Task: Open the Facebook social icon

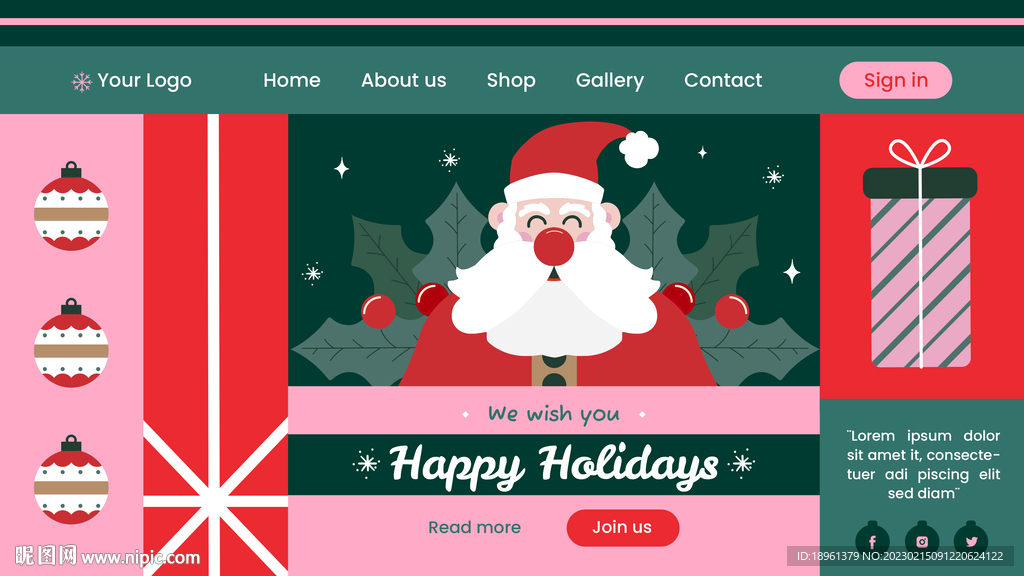Action: (872, 541)
